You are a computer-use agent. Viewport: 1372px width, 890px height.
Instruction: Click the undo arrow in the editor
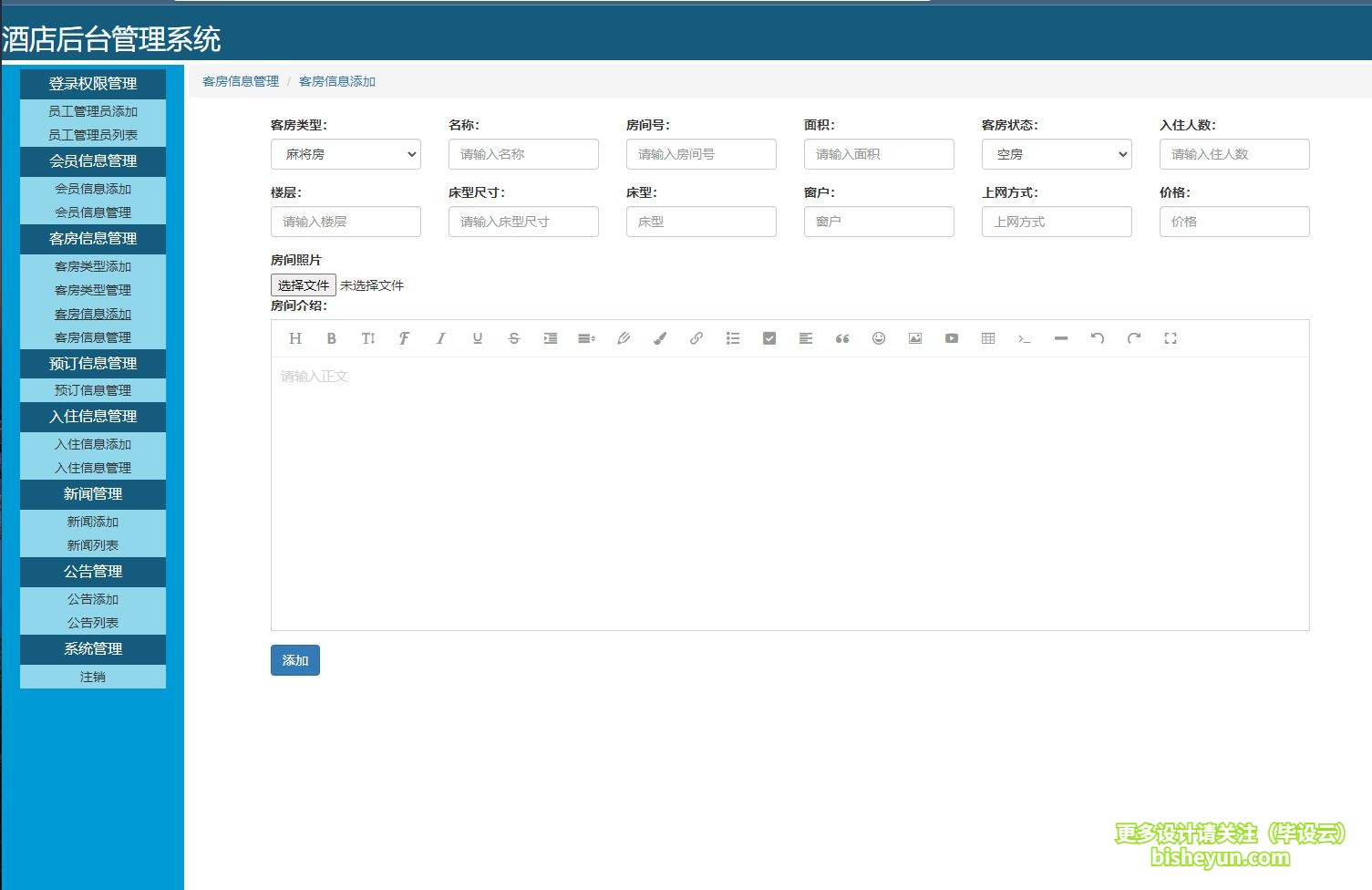coord(1098,338)
